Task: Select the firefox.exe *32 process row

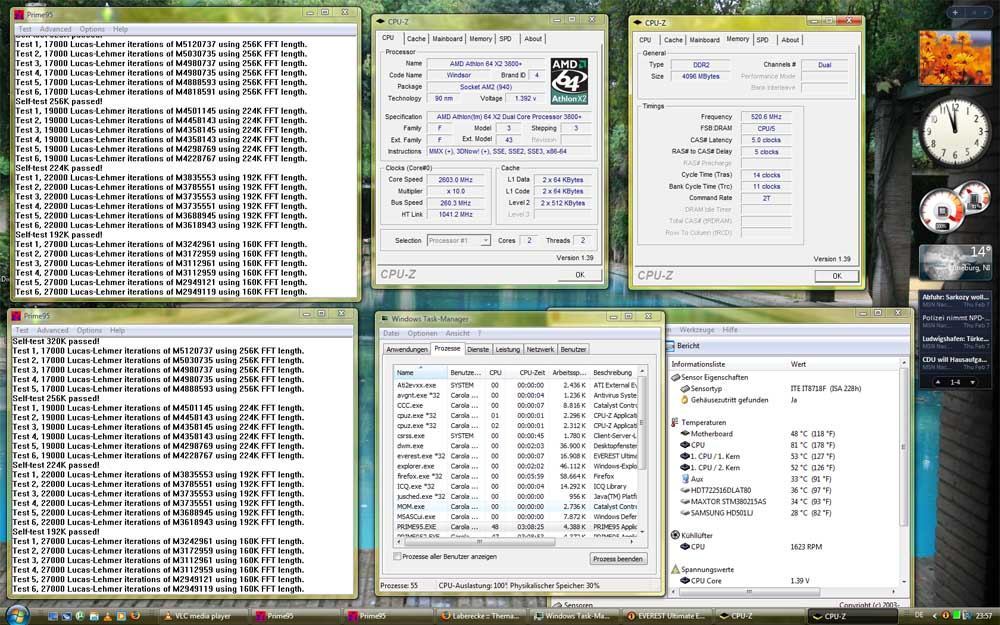Action: pos(515,476)
